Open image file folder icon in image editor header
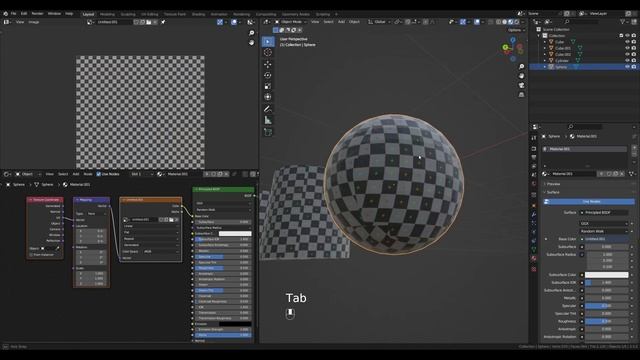640x360 pixels. [x=149, y=22]
